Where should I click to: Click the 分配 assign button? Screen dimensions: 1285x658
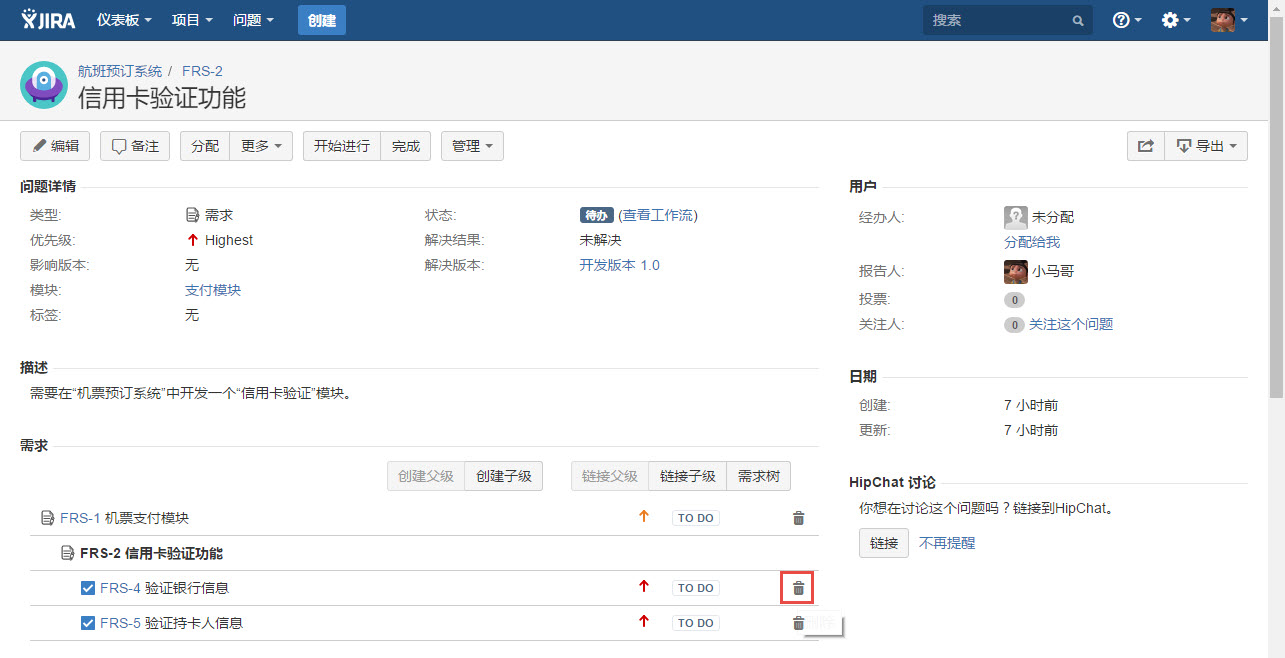(x=205, y=146)
